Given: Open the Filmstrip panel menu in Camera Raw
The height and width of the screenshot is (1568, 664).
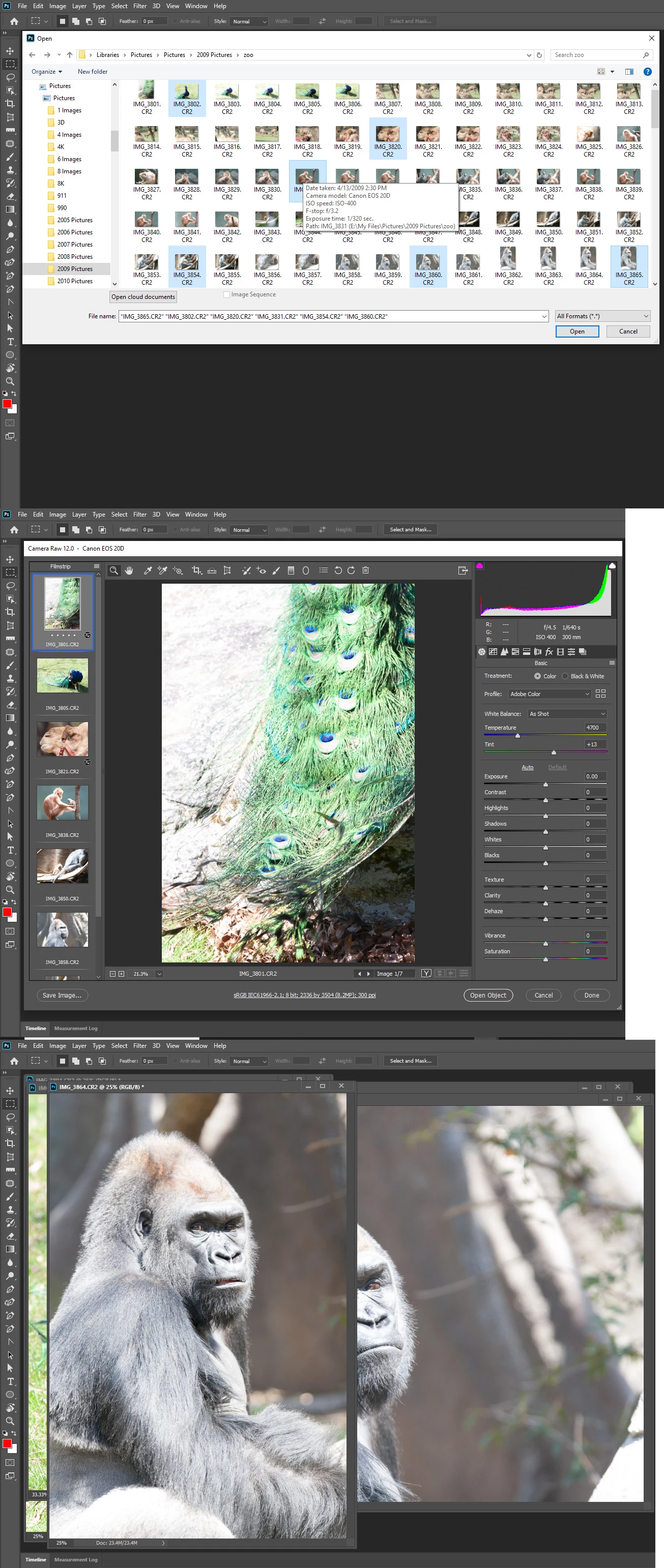Looking at the screenshot, I should [x=96, y=566].
